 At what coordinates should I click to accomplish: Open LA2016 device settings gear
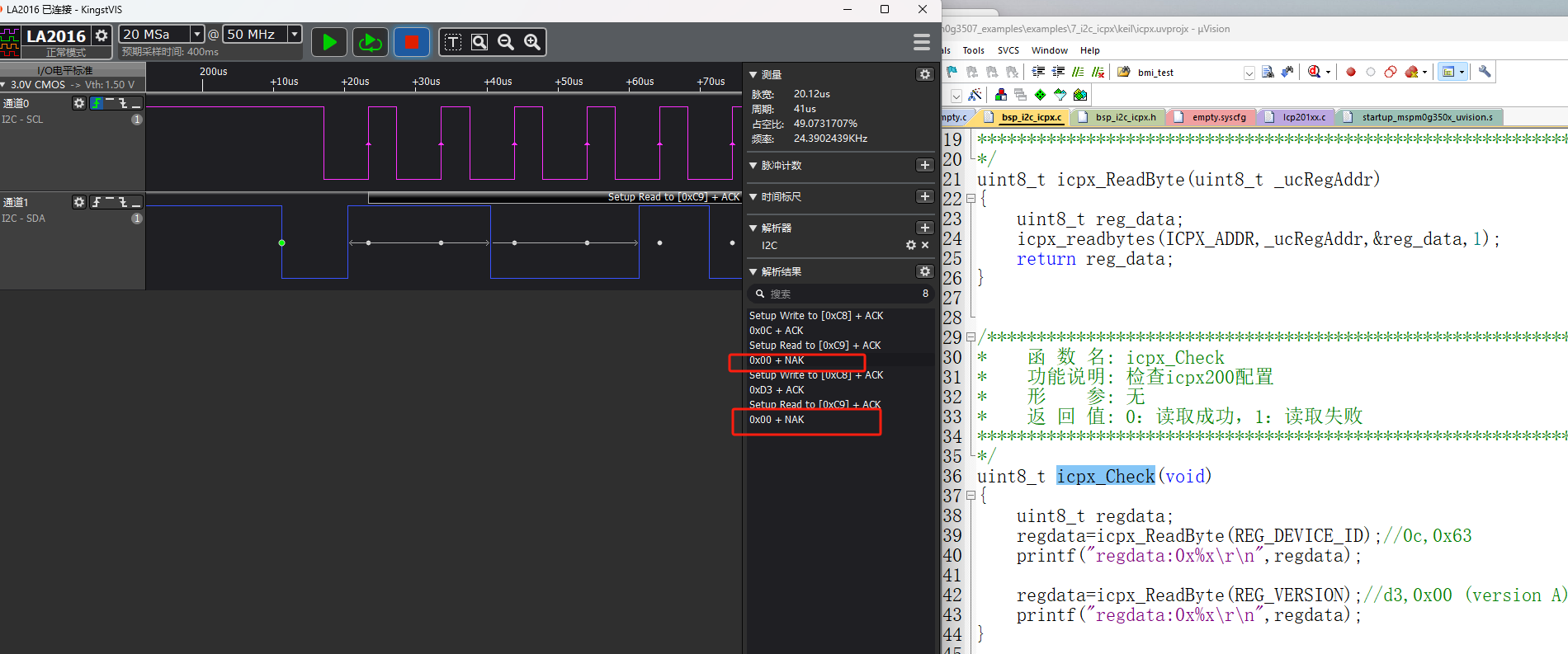tap(102, 35)
